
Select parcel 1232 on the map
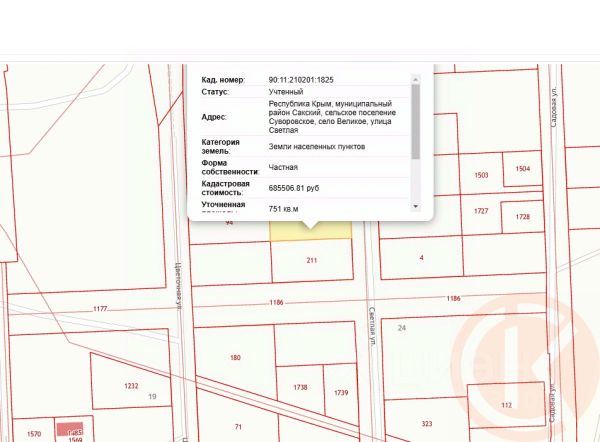(x=131, y=386)
